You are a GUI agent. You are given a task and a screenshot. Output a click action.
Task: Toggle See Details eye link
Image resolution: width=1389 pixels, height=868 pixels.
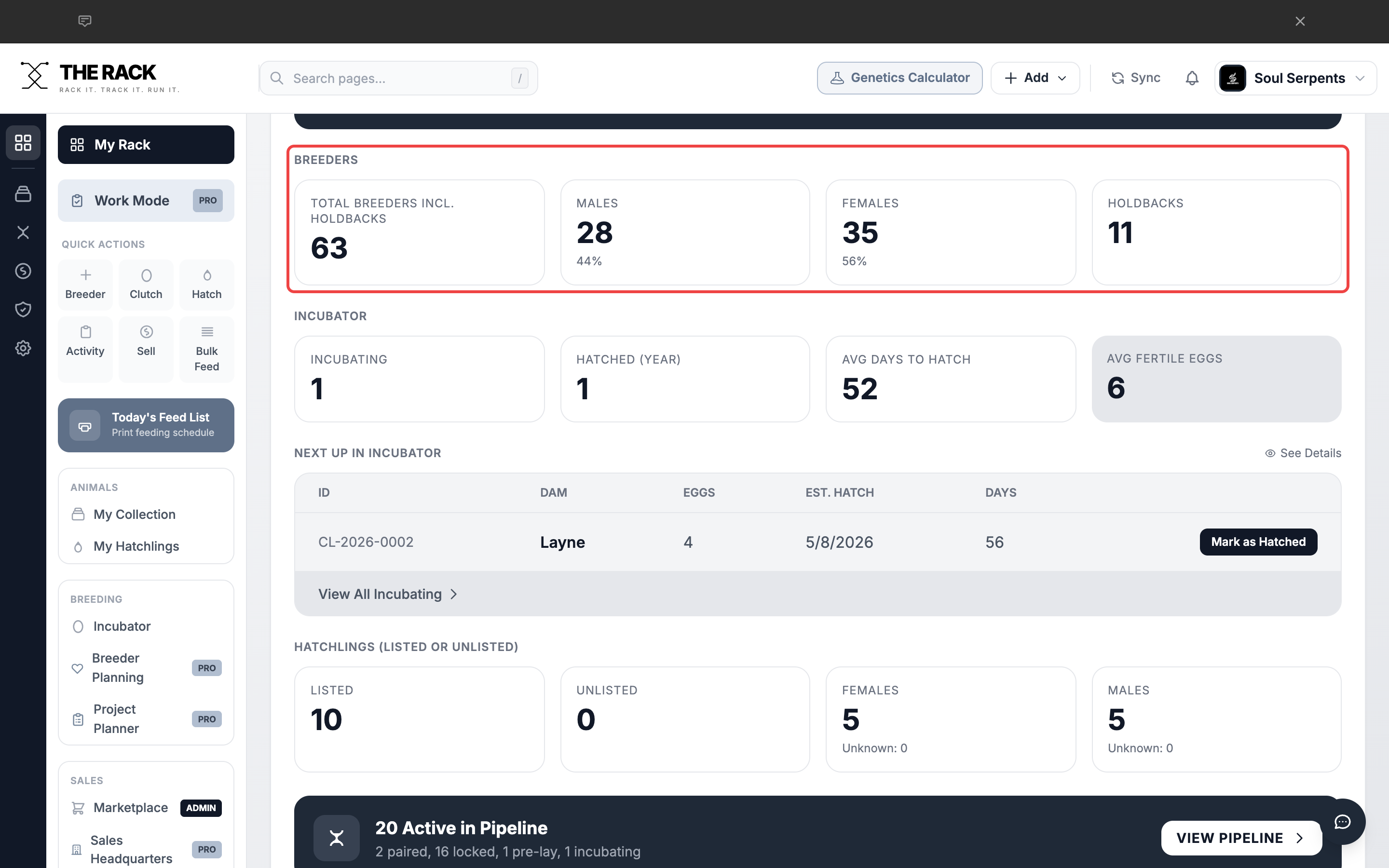pyautogui.click(x=1303, y=453)
